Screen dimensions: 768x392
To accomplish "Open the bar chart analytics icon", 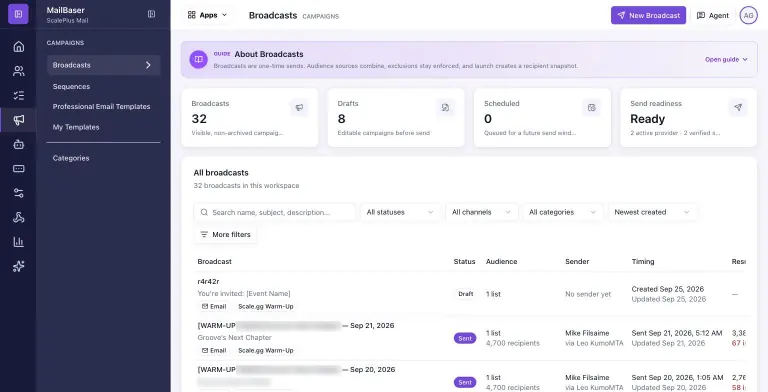I will 19,242.
